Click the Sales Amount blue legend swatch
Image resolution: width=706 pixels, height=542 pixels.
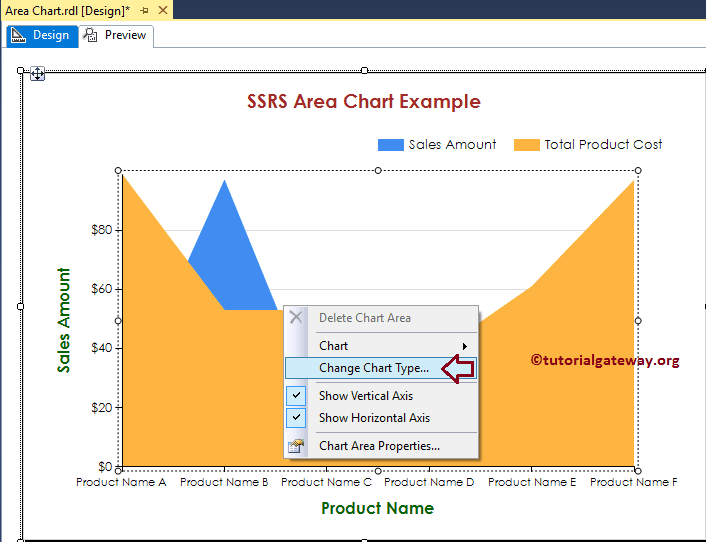click(x=390, y=145)
